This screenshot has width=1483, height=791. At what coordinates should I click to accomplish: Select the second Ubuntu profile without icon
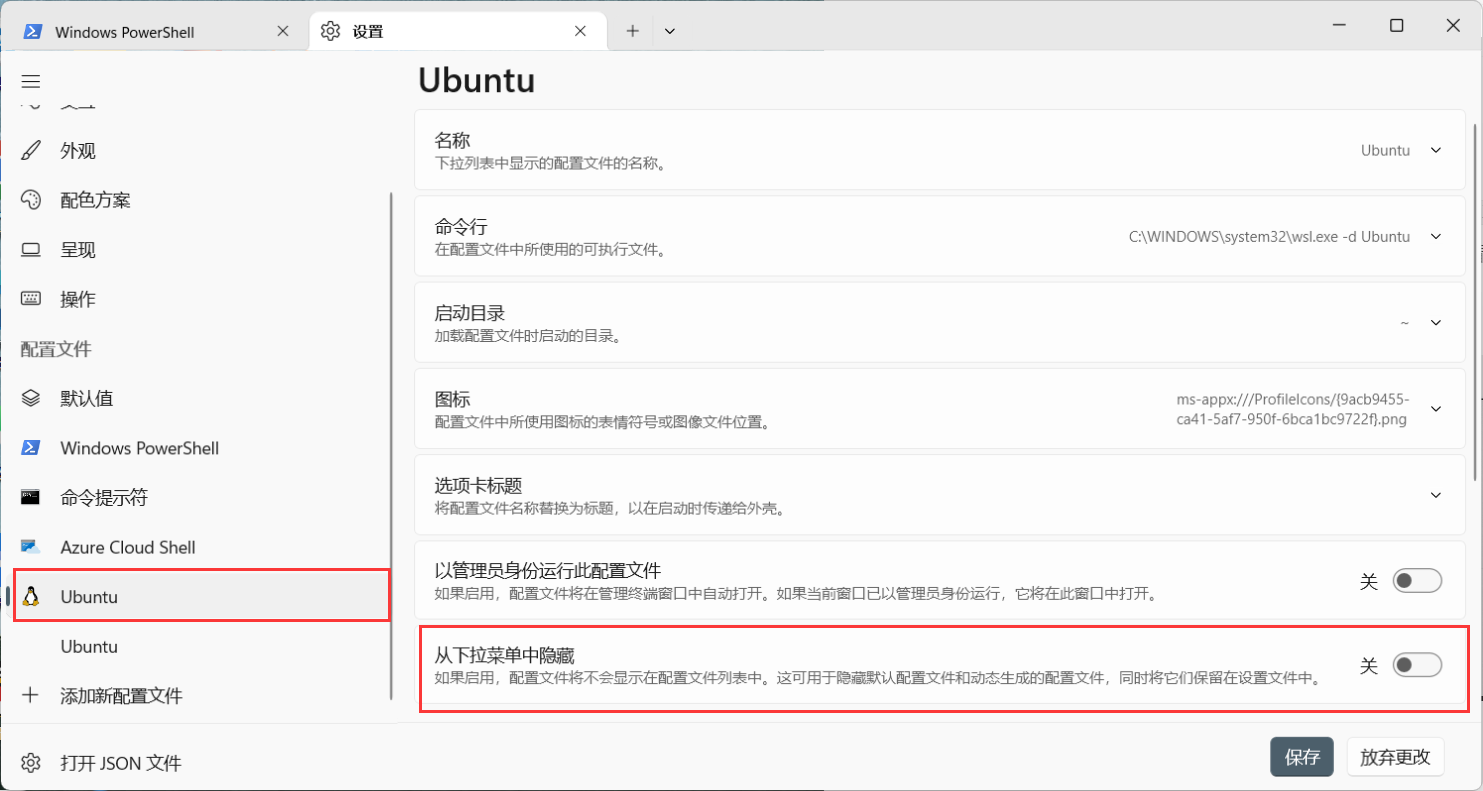coord(200,646)
